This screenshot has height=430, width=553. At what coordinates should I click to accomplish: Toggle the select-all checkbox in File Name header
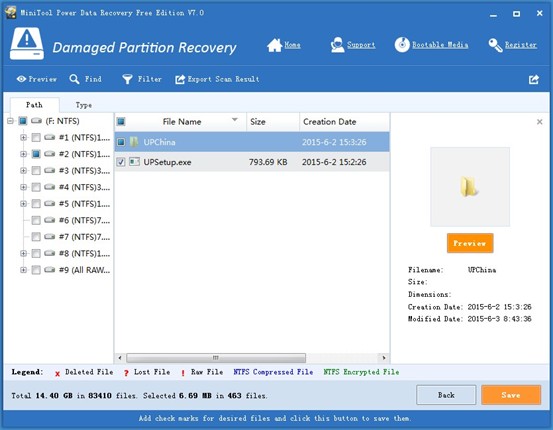(x=121, y=122)
